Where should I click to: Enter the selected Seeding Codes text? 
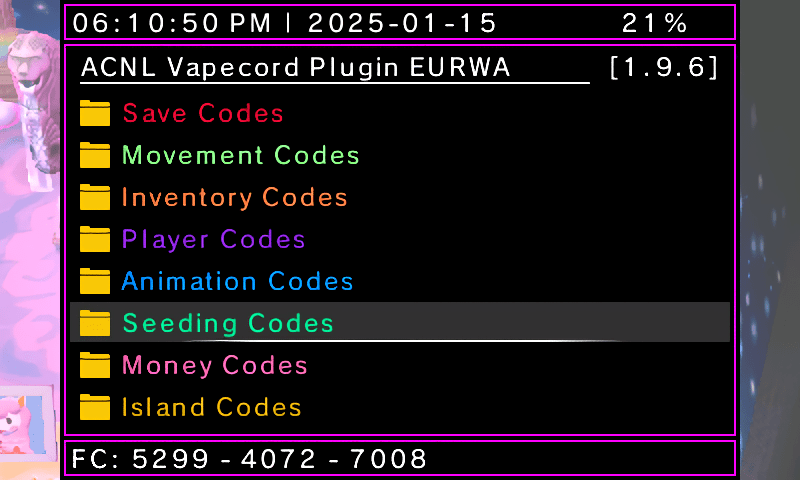pos(228,324)
